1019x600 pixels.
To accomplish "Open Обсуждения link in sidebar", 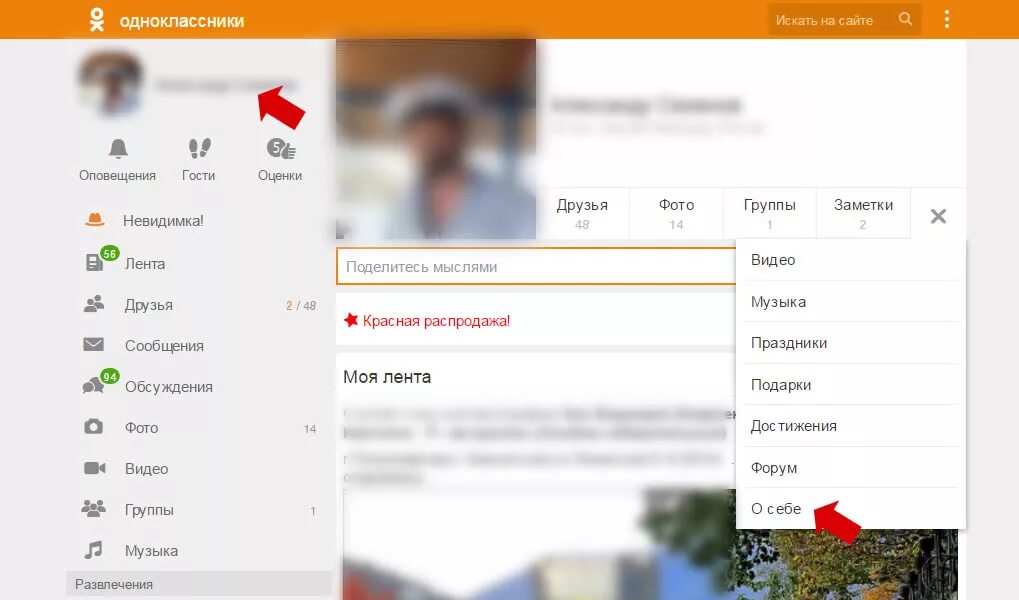I will click(169, 387).
